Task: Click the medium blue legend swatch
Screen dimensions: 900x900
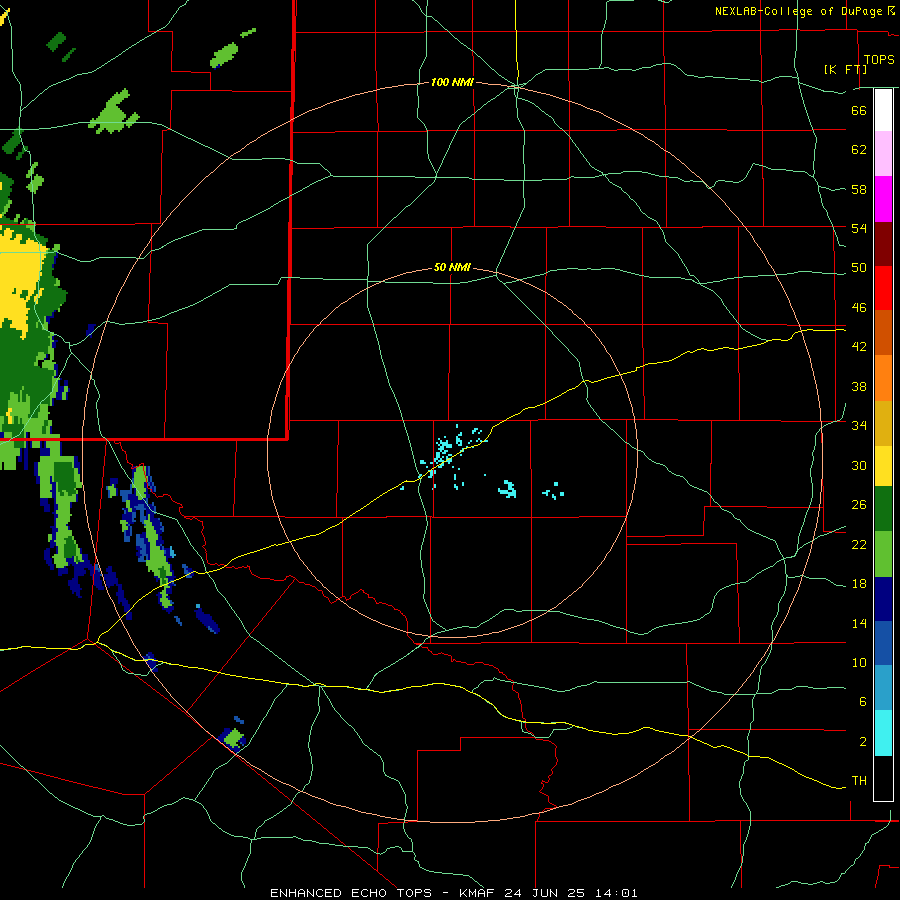Action: coord(883,643)
